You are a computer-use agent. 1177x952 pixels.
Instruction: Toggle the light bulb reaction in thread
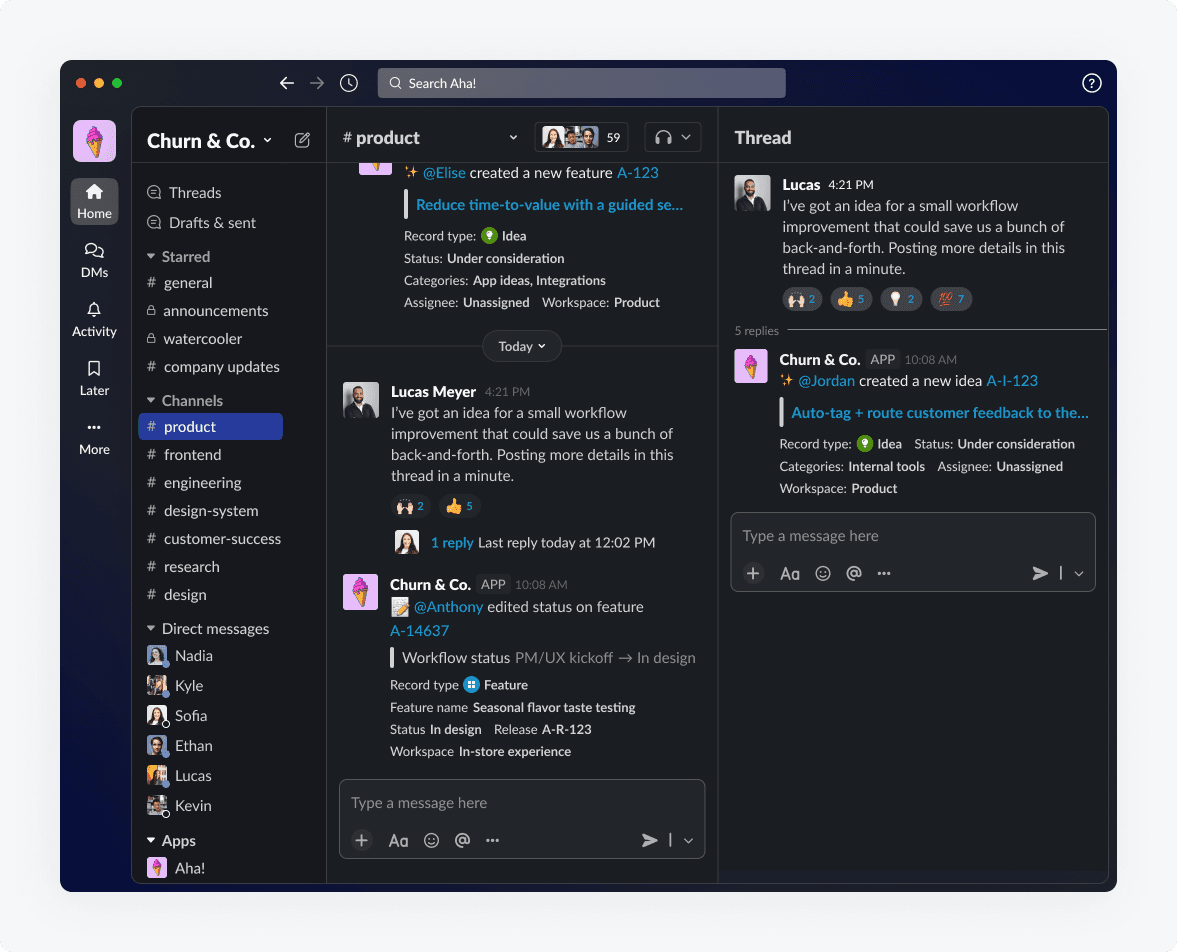(x=901, y=300)
